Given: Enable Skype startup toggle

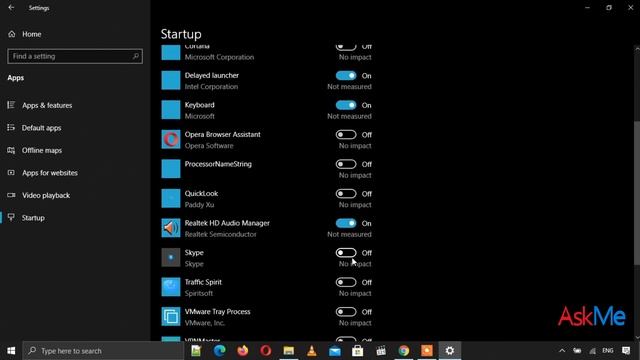Looking at the screenshot, I should pos(346,253).
